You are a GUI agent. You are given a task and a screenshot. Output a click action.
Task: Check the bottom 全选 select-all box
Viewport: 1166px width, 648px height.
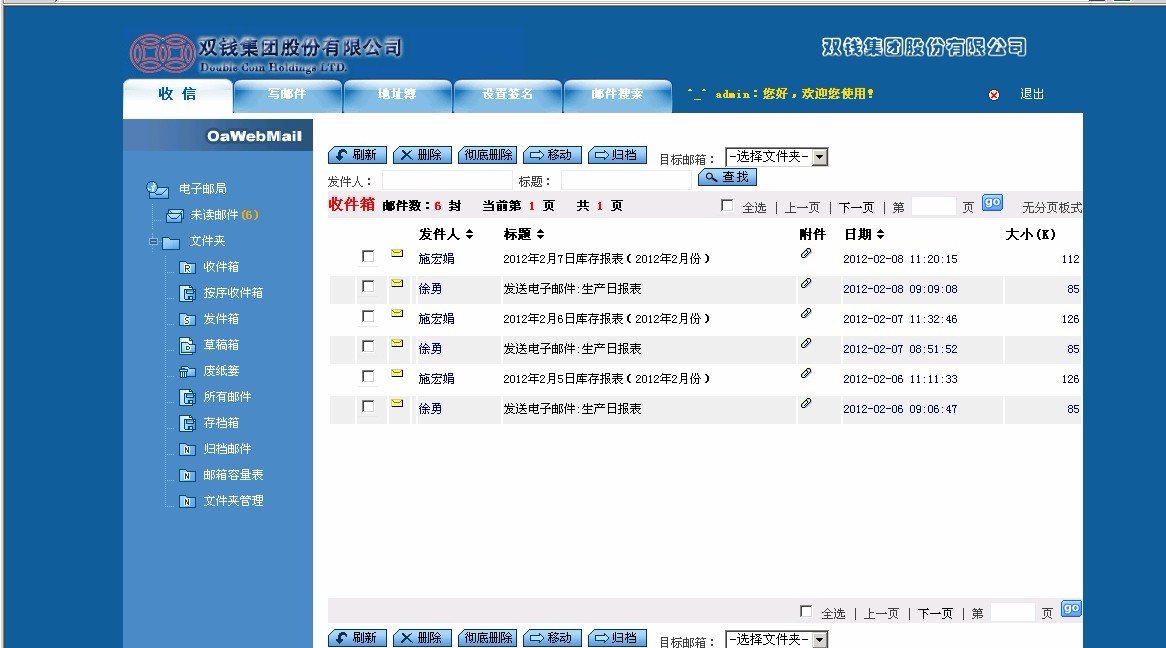pos(805,611)
